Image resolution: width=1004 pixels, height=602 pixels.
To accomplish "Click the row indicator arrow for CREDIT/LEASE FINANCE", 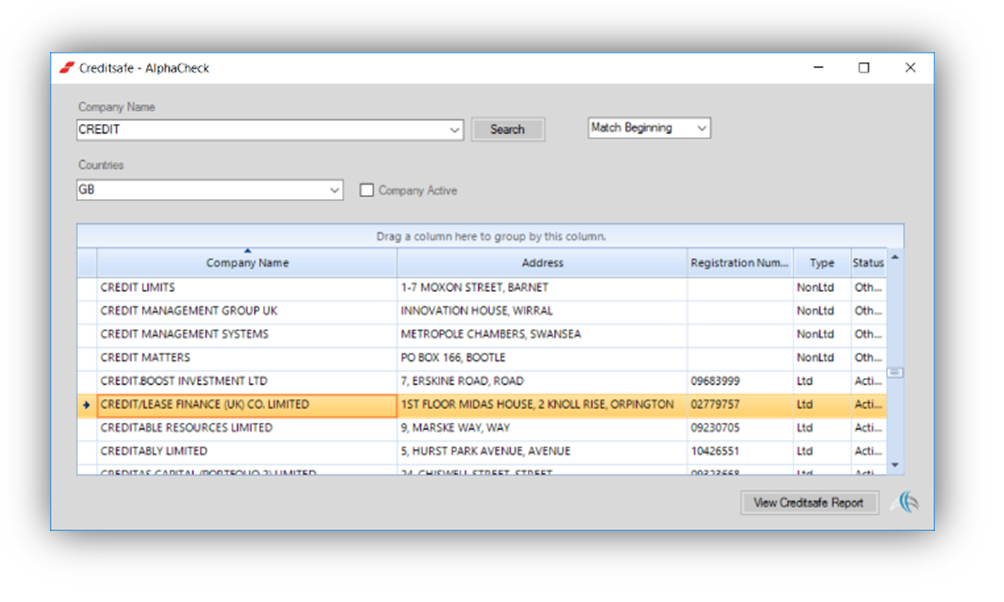I will 86,405.
